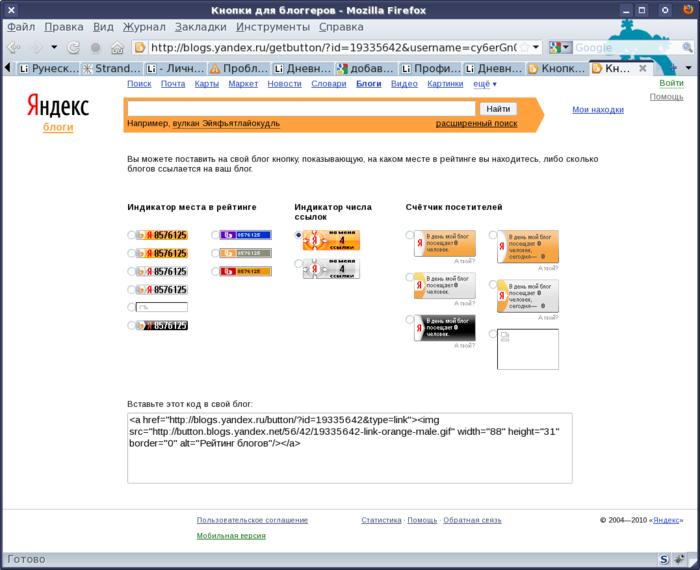
Task: Click the Google search magnifier icon
Action: (x=687, y=47)
